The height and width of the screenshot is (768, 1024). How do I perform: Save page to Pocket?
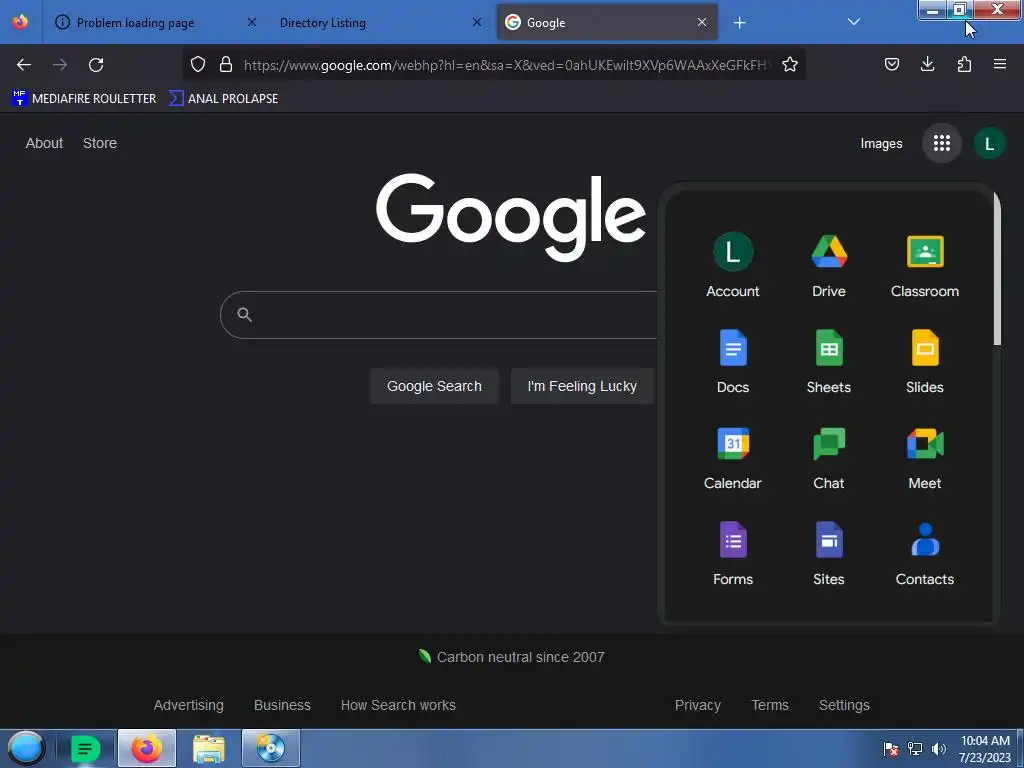[891, 64]
